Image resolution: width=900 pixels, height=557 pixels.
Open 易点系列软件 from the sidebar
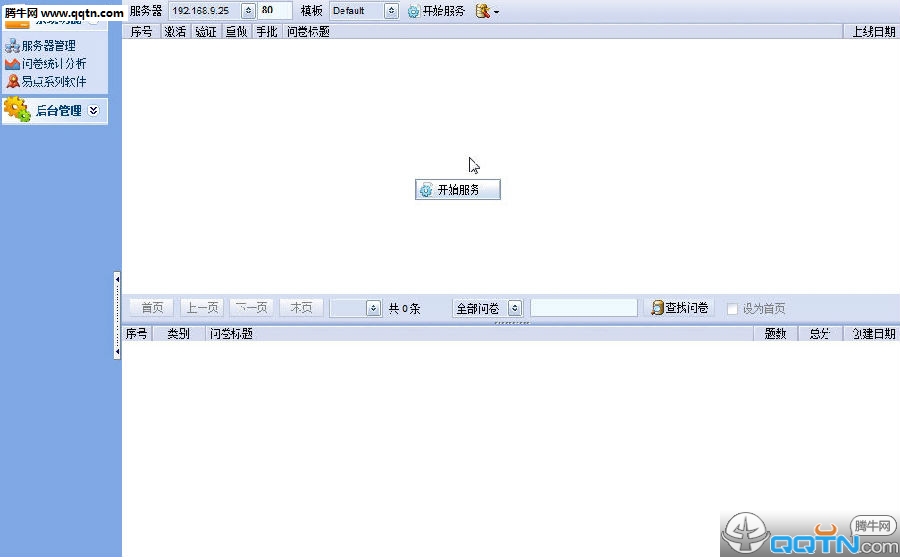click(54, 81)
